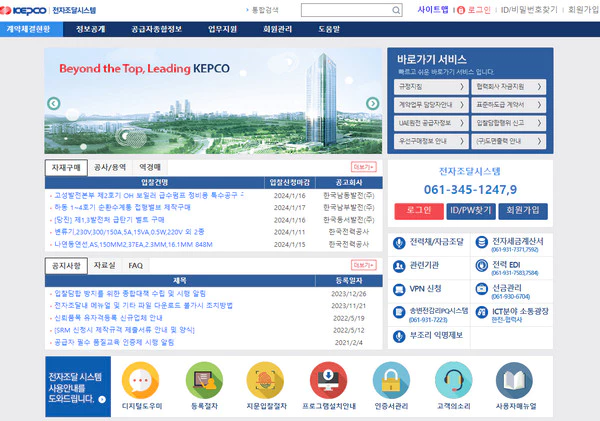Open 인증서관리 padlock icon
Screen dimensions: 600x421
point(391,380)
